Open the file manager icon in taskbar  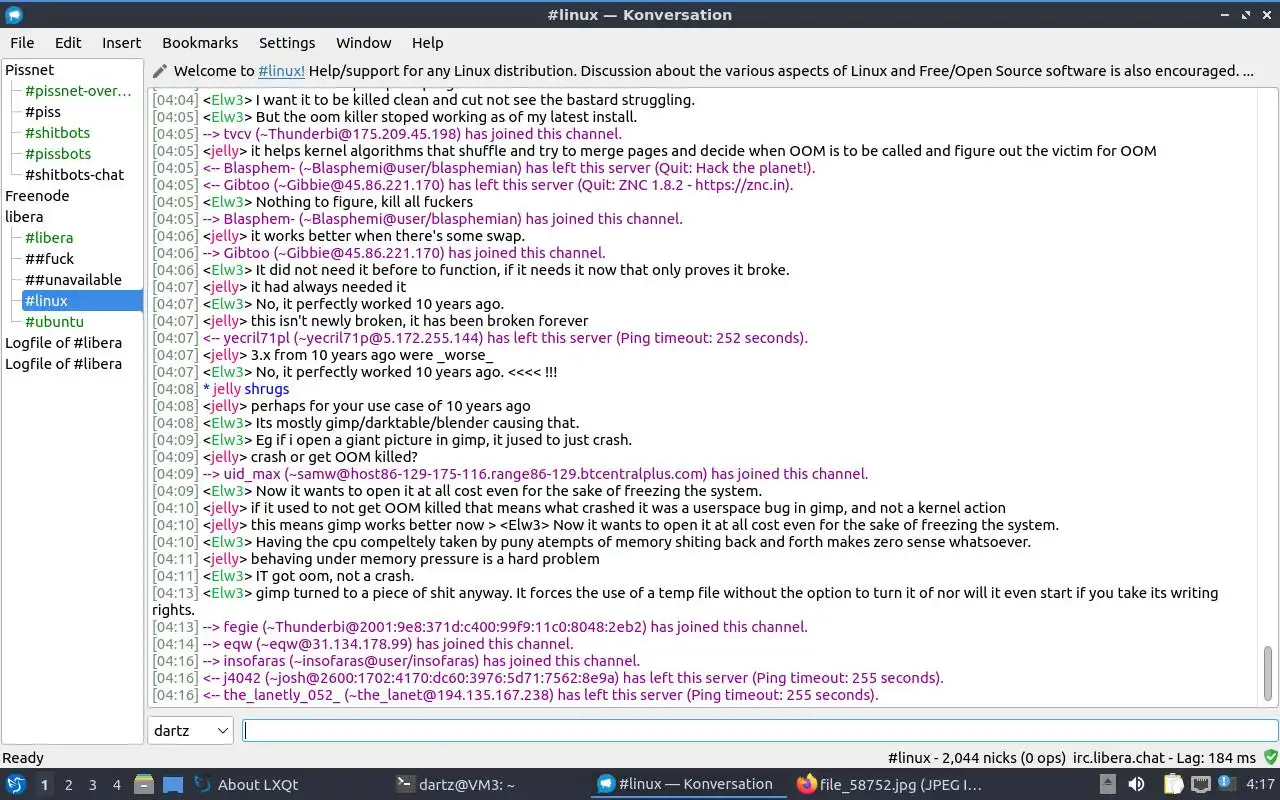144,784
